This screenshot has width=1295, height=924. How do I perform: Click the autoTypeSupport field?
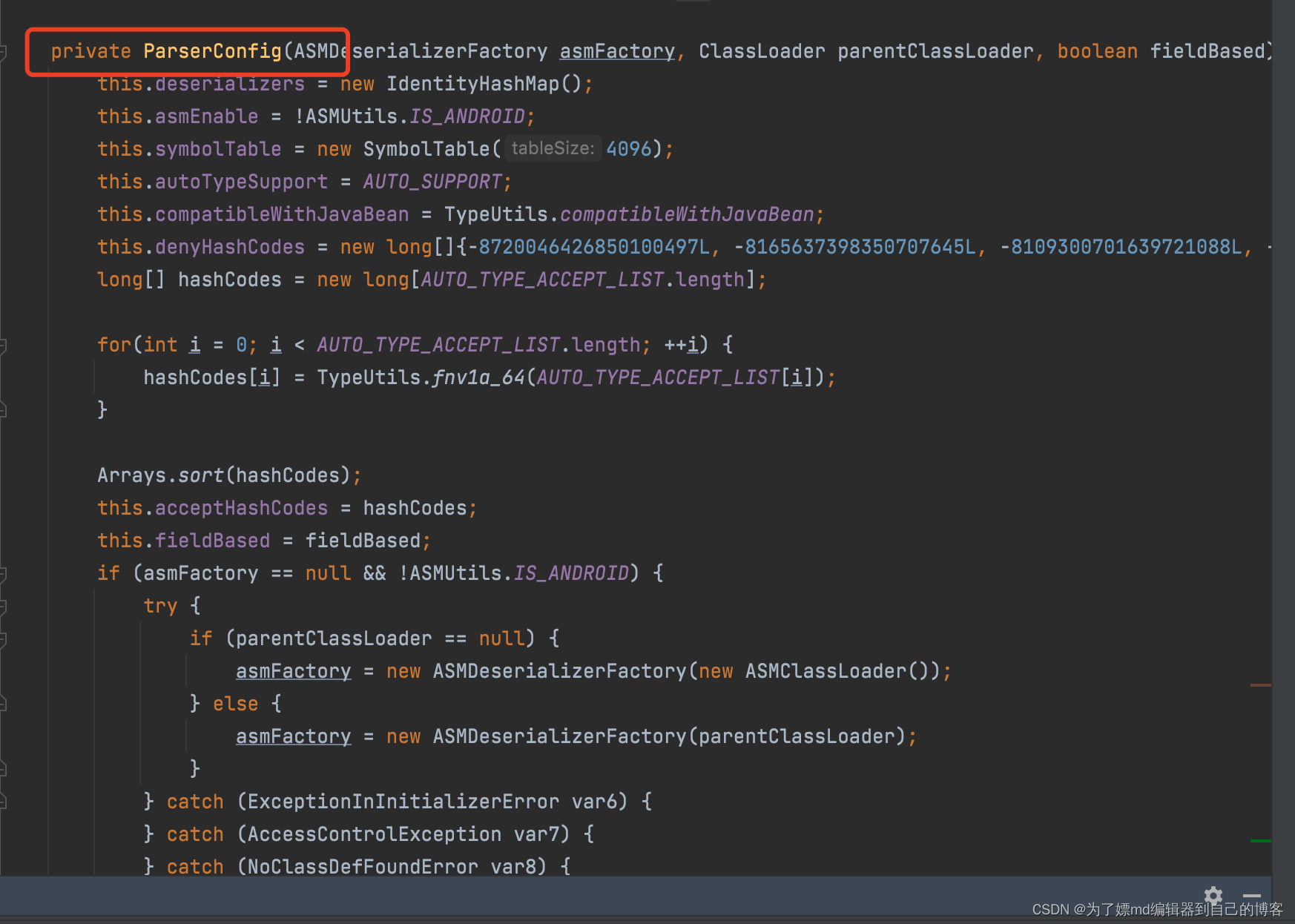pyautogui.click(x=241, y=182)
